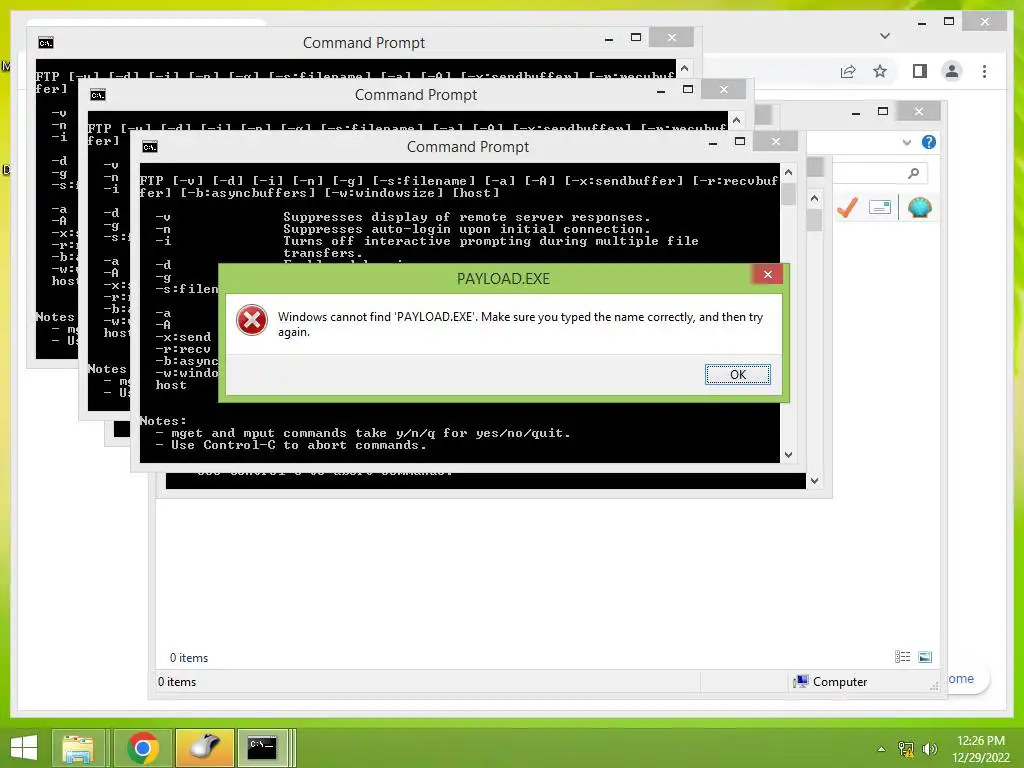Click Chrome's share page icon
1024x768 pixels.
point(848,71)
